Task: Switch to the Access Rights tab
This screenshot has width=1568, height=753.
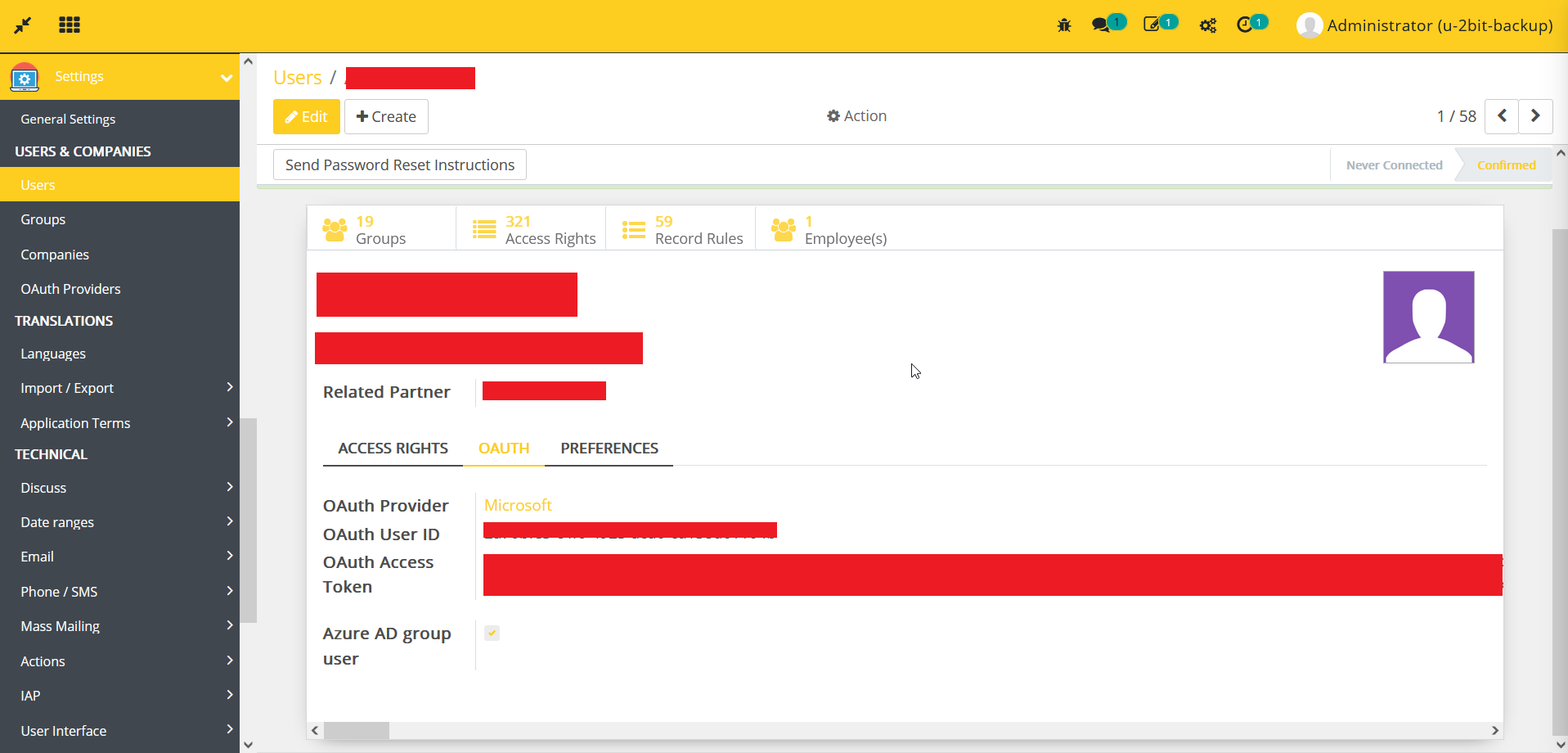Action: (393, 449)
